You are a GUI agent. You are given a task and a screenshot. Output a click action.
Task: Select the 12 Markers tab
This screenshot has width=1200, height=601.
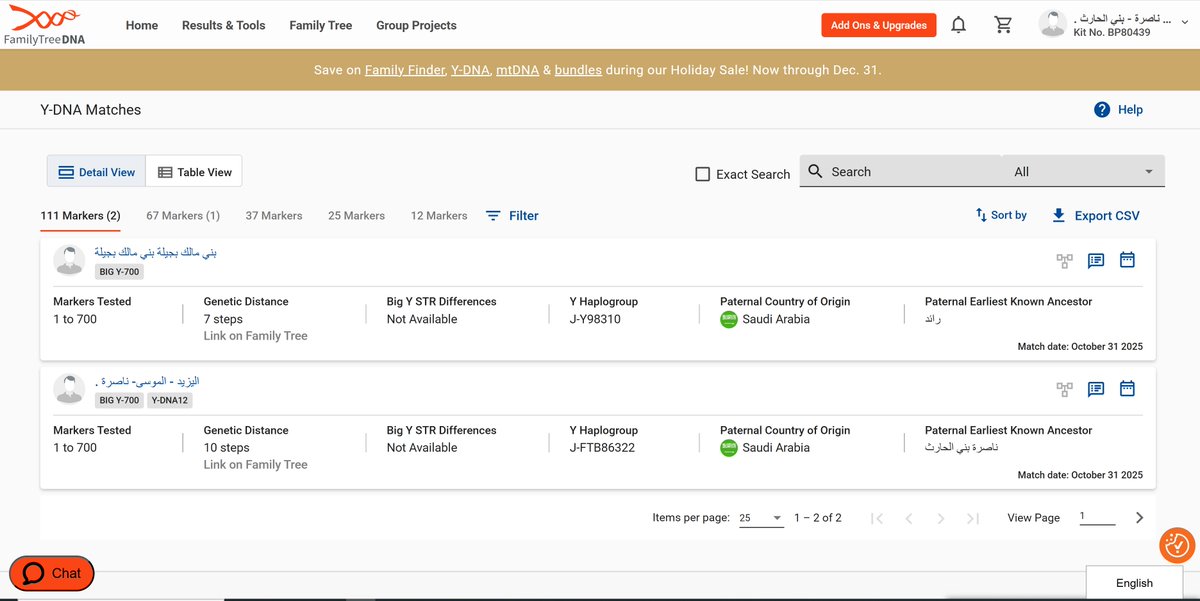[x=439, y=215]
